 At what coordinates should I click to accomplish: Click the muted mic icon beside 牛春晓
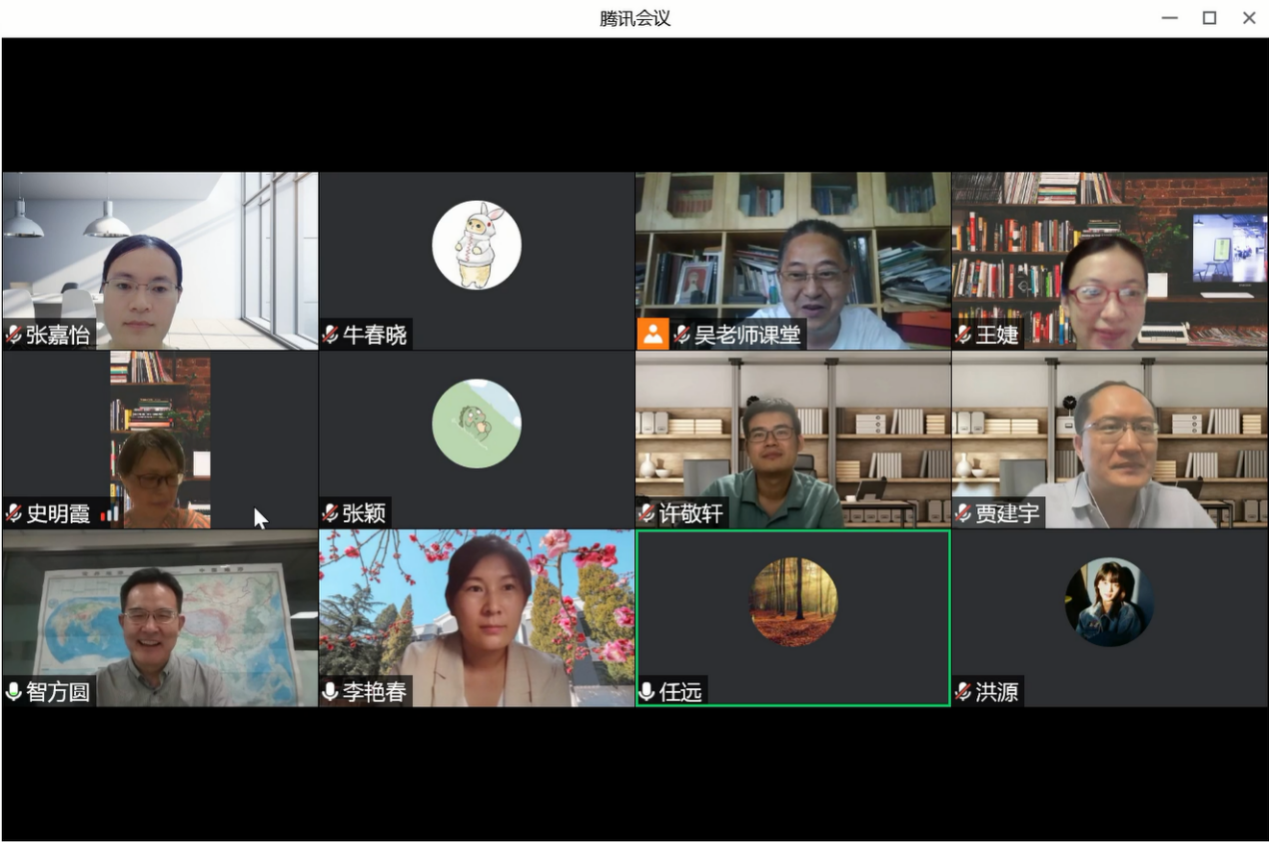(331, 335)
